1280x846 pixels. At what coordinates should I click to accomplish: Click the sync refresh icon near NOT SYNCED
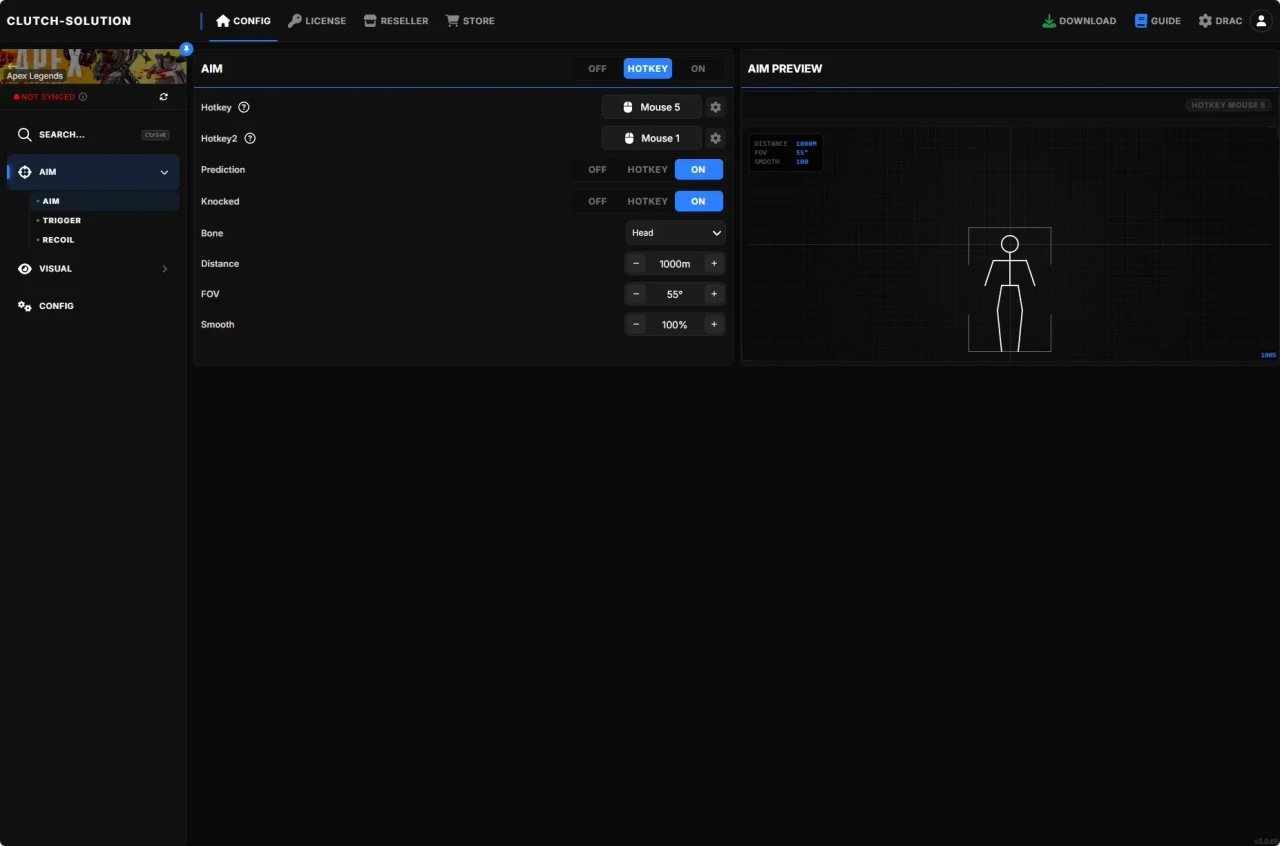point(164,96)
